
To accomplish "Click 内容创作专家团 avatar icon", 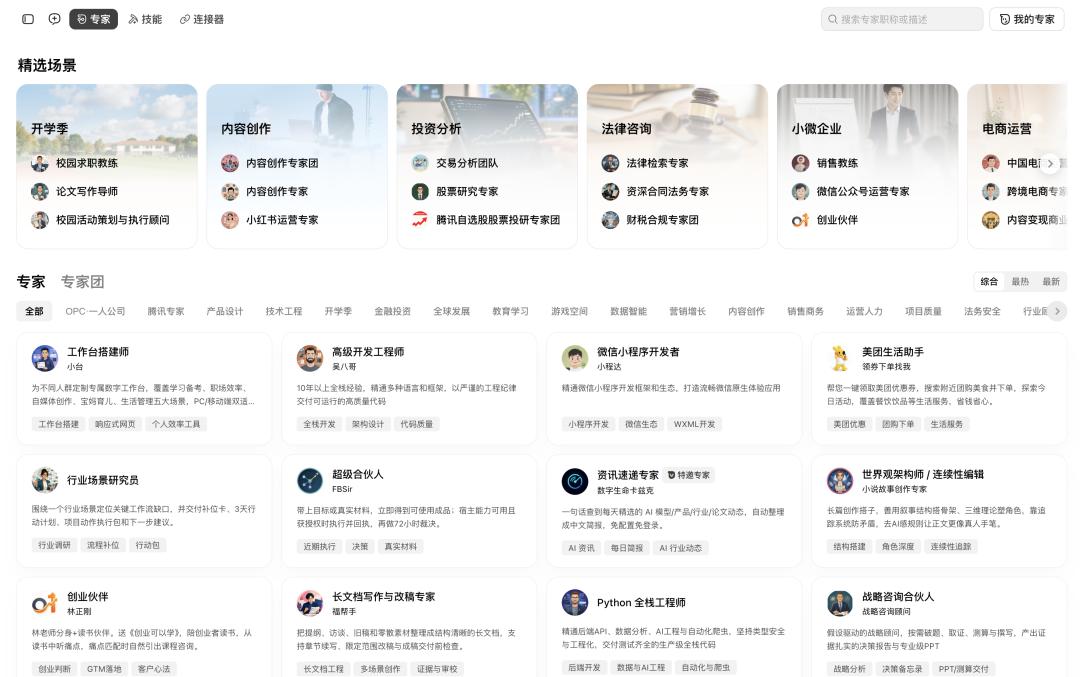I will tap(230, 163).
